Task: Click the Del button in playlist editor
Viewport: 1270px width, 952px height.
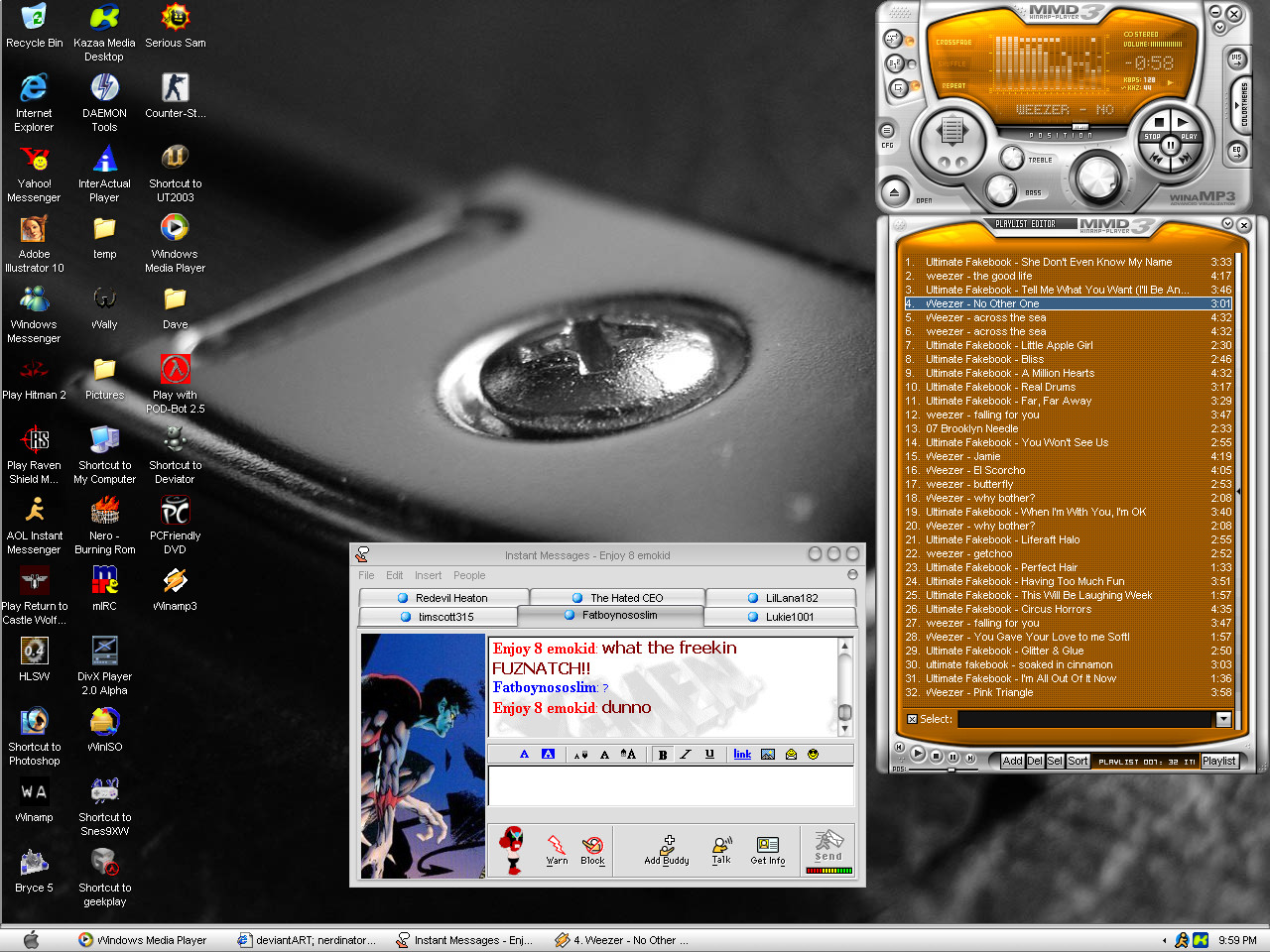Action: tap(1035, 762)
